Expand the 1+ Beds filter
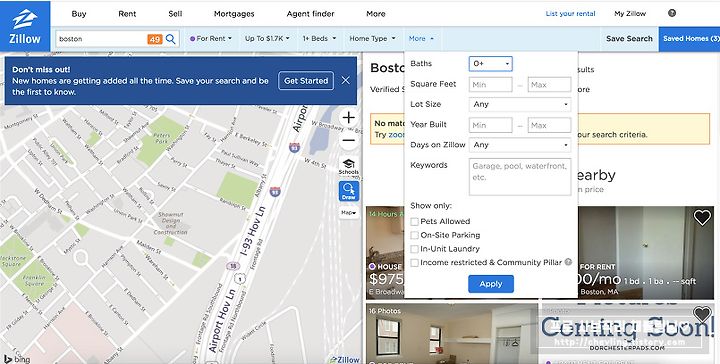The image size is (720, 364). 319,39
